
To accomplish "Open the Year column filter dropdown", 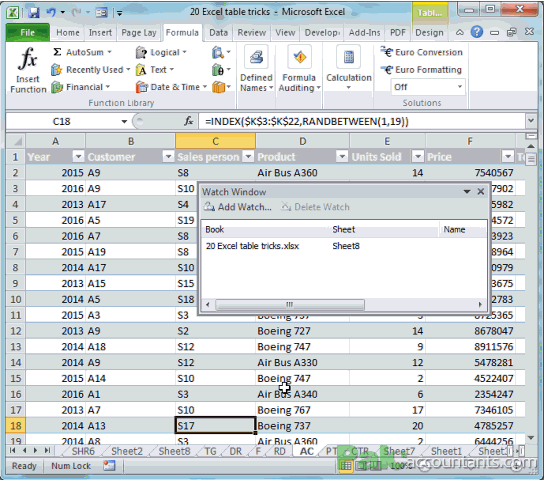I will (78, 157).
